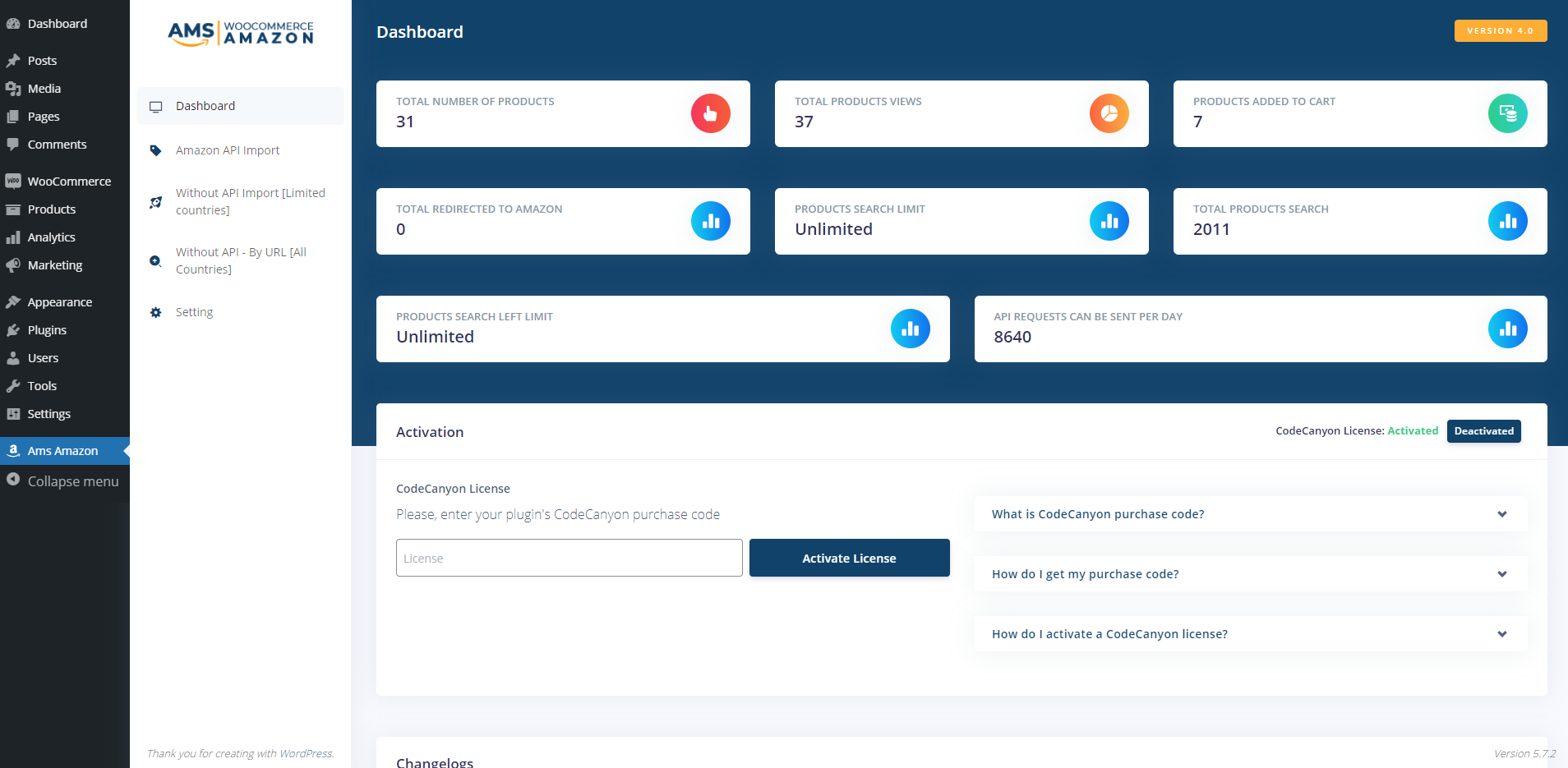The height and width of the screenshot is (768, 1568).
Task: Expand 'How do I get my purchase code?'
Action: tap(1251, 574)
